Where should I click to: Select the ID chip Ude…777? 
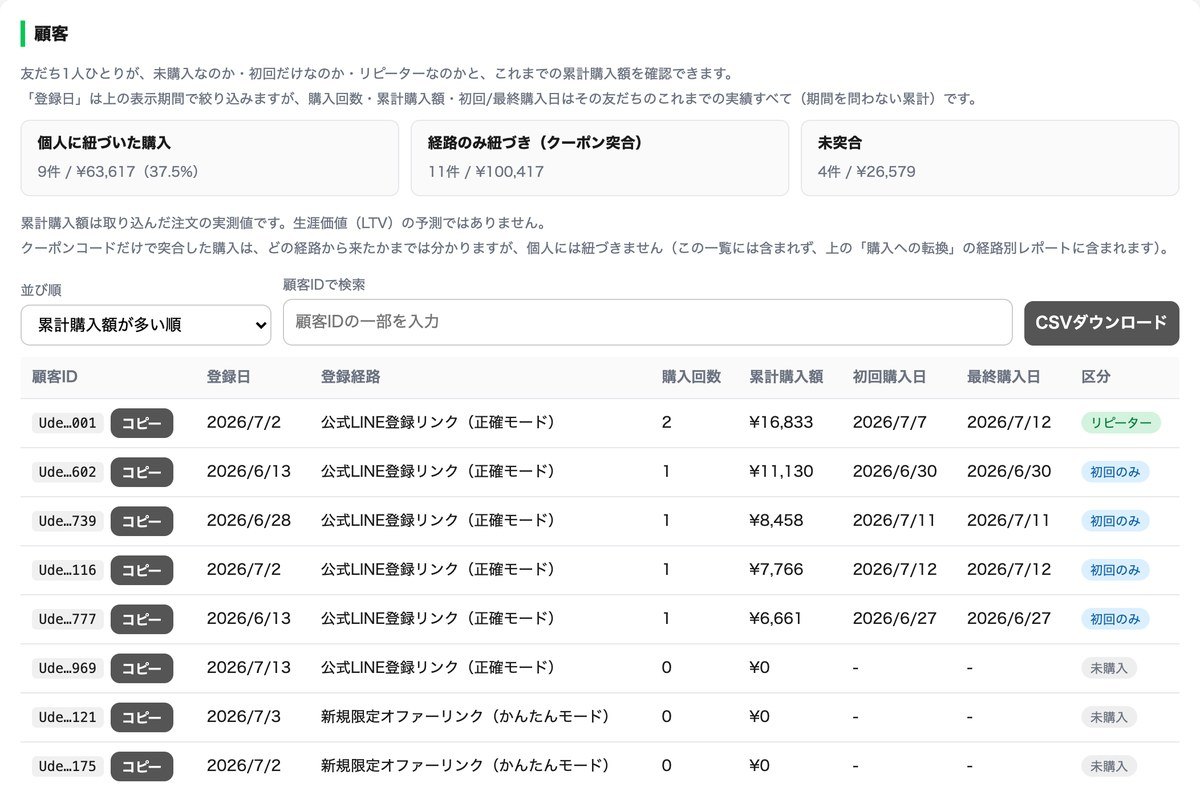point(67,619)
